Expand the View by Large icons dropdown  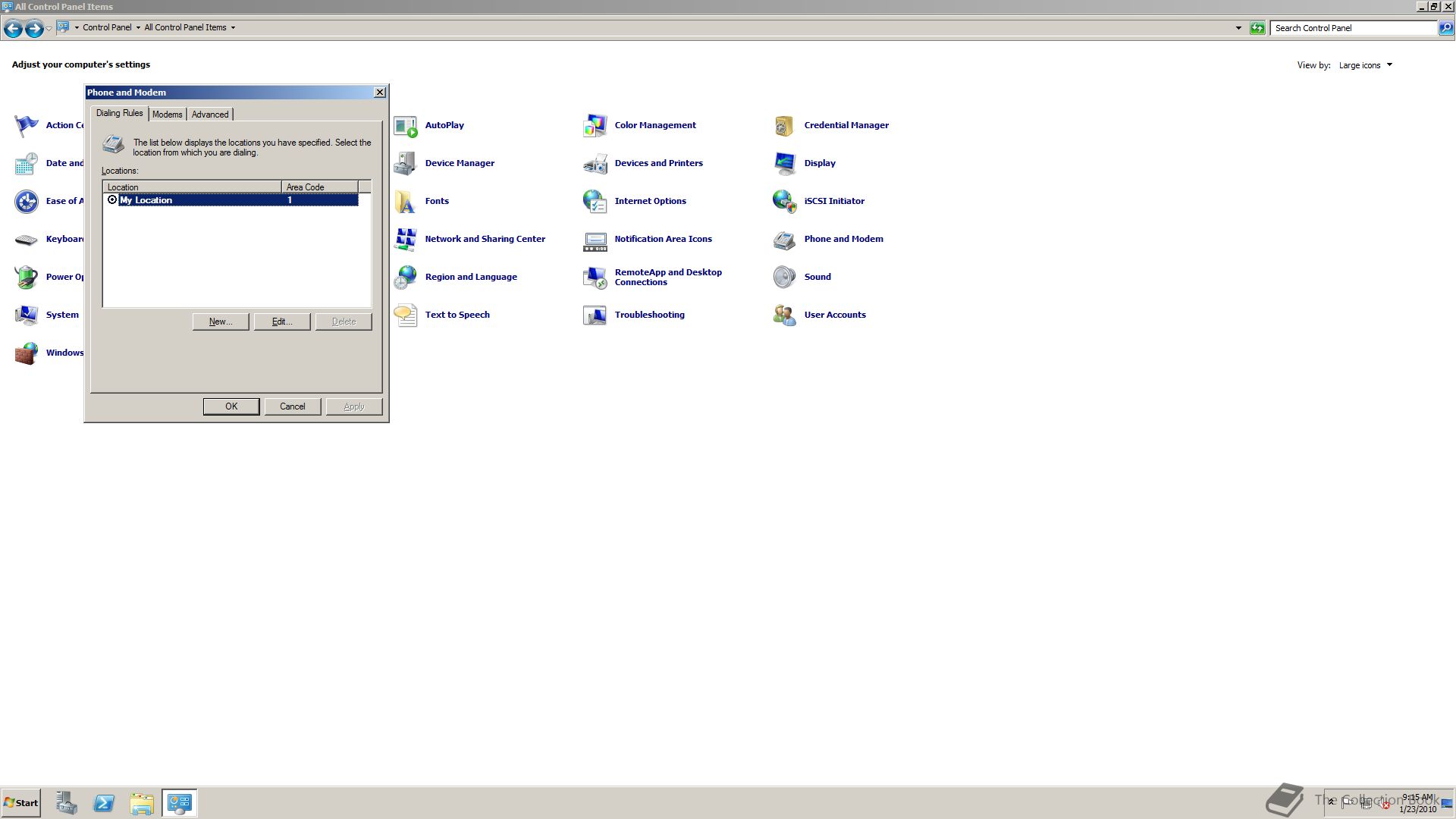1366,65
